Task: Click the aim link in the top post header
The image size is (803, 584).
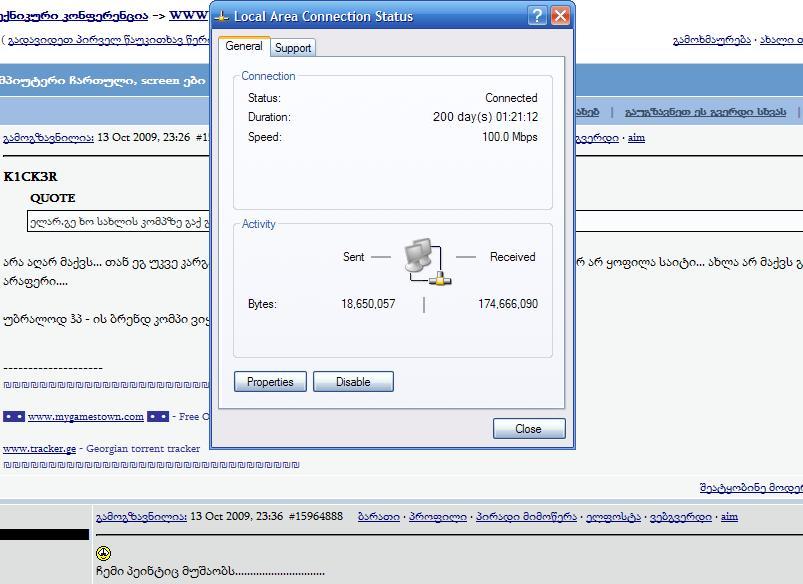Action: pos(636,137)
